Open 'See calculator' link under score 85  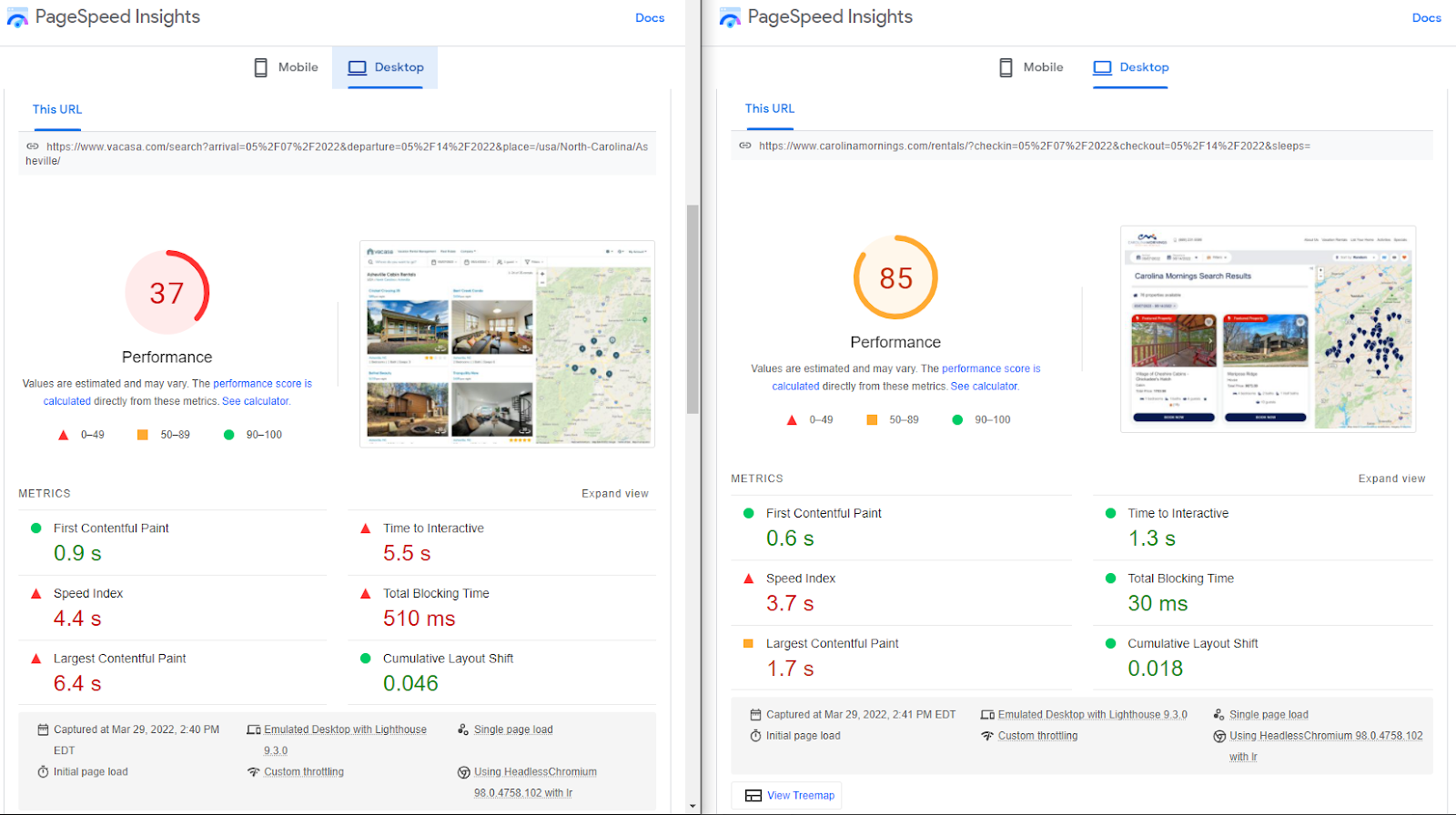click(x=984, y=387)
